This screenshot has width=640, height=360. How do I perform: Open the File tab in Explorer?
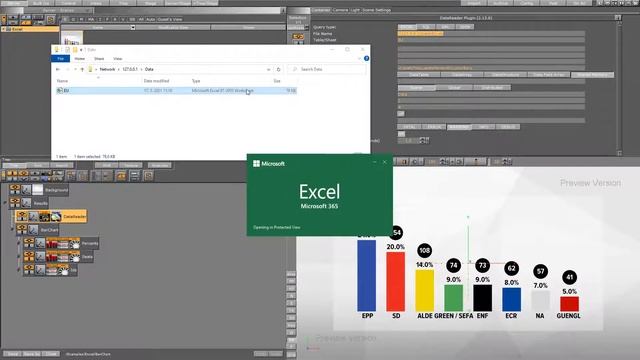(60, 59)
